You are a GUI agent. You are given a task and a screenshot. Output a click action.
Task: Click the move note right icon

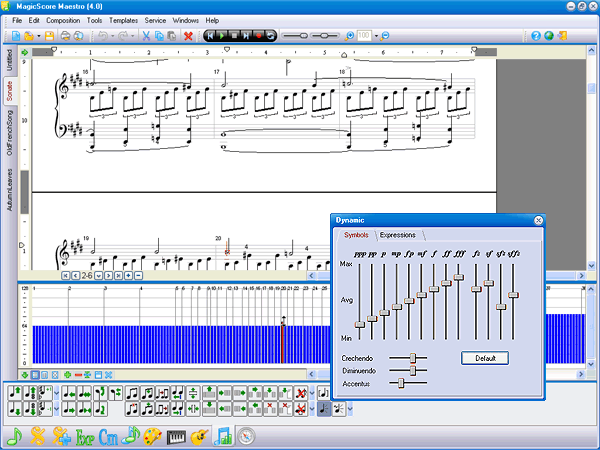(x=69, y=409)
